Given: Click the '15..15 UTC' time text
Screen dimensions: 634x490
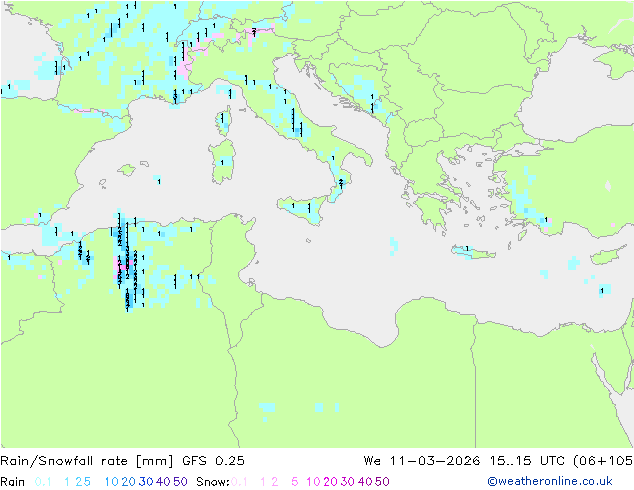Looking at the screenshot, I should 528,461.
